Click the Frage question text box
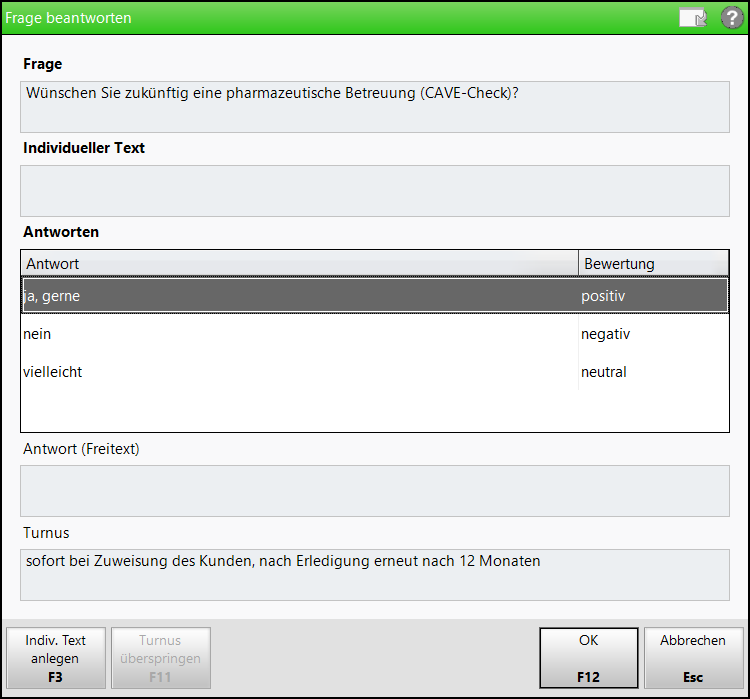Screen dimensions: 750x699 [x=375, y=107]
